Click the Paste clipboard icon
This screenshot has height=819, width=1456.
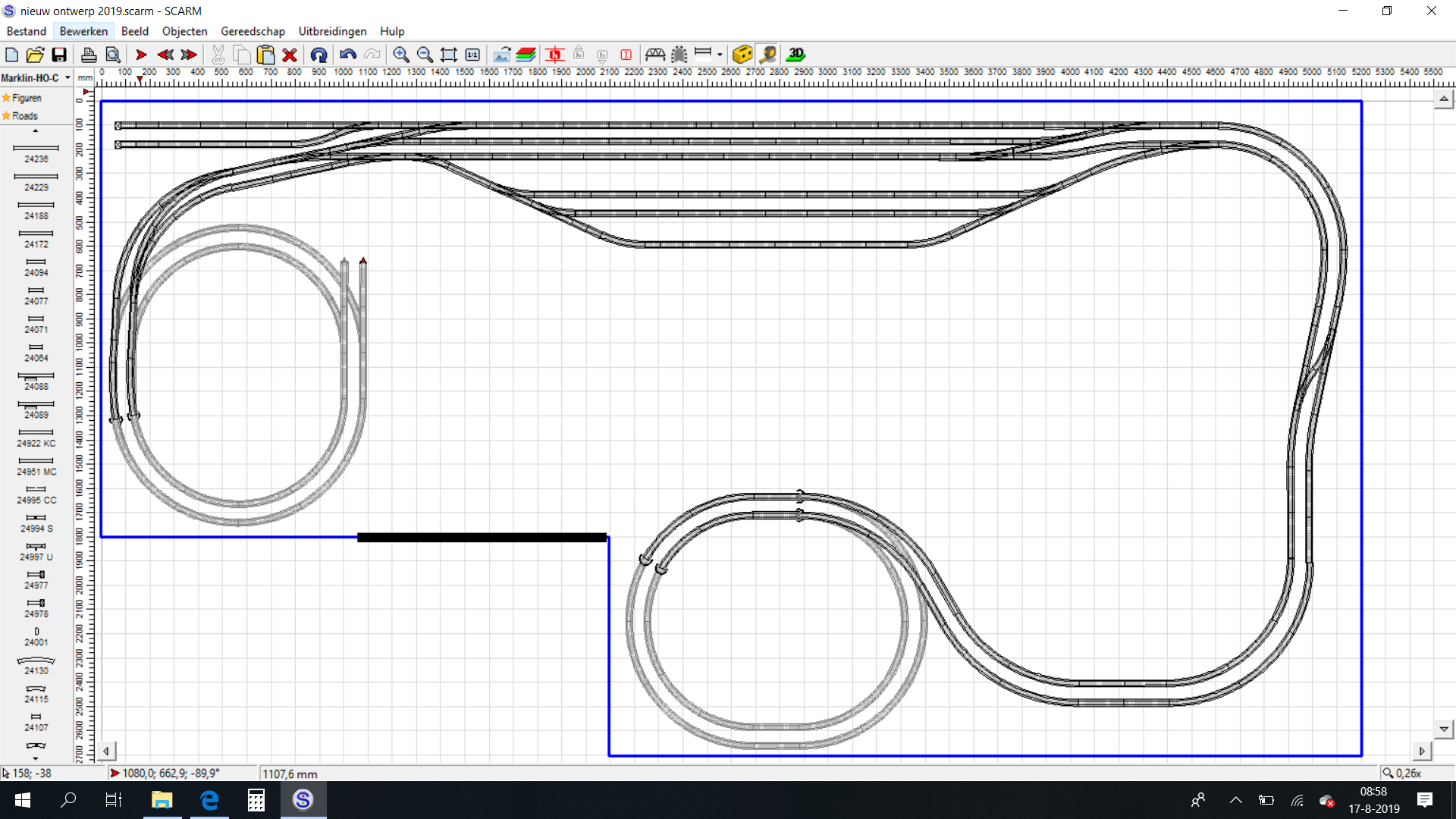point(265,55)
